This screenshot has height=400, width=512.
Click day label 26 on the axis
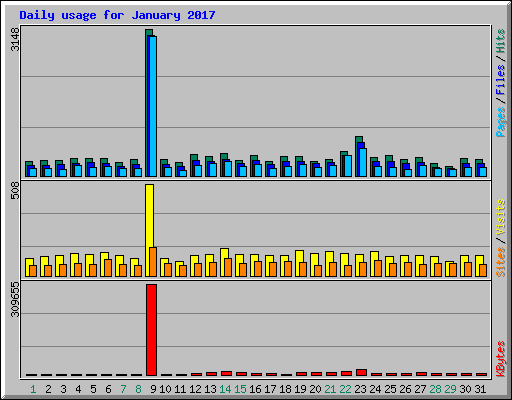click(405, 389)
